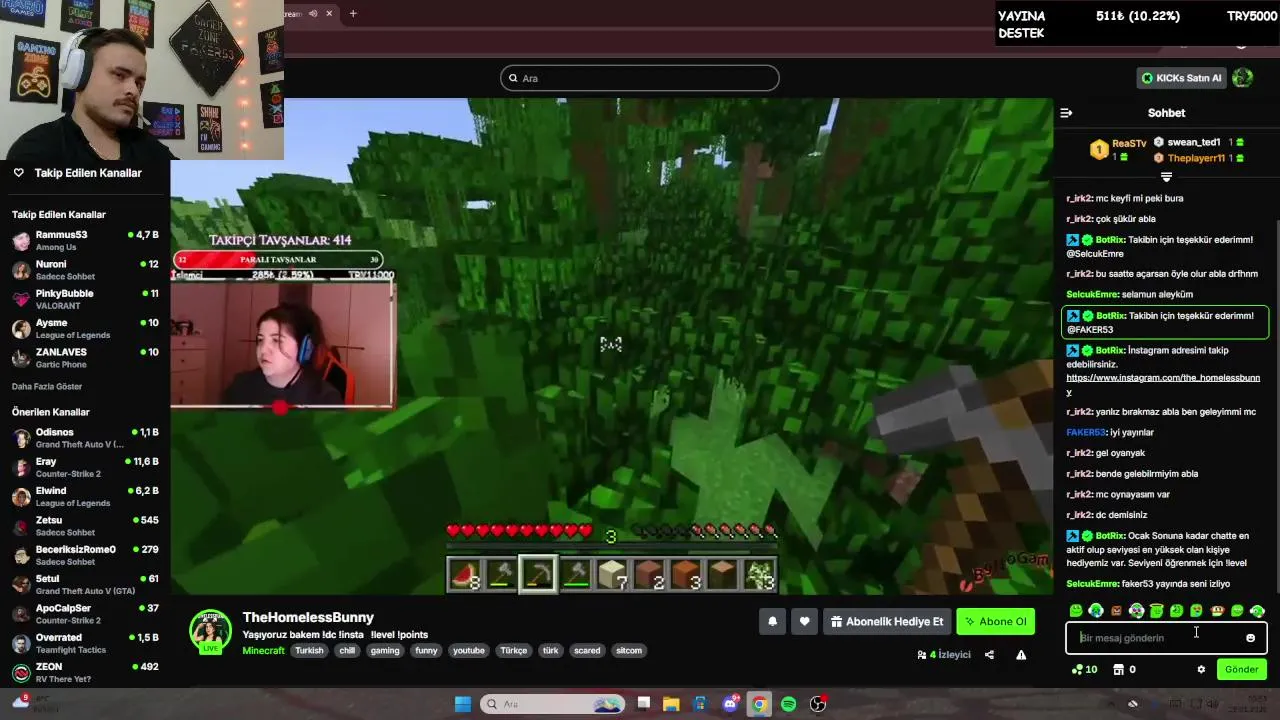1280x720 pixels.
Task: Select the youtube tag
Action: click(x=469, y=650)
